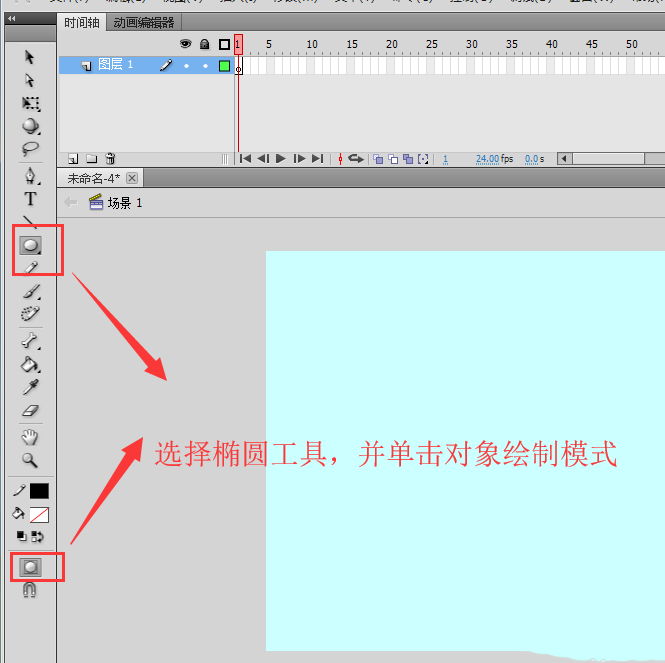Toggle Edit Multiple Frames
Image resolution: width=665 pixels, height=663 pixels.
point(408,159)
